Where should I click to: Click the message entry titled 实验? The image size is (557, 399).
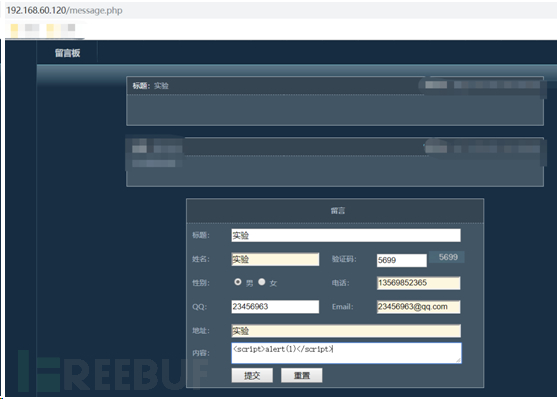click(x=335, y=101)
